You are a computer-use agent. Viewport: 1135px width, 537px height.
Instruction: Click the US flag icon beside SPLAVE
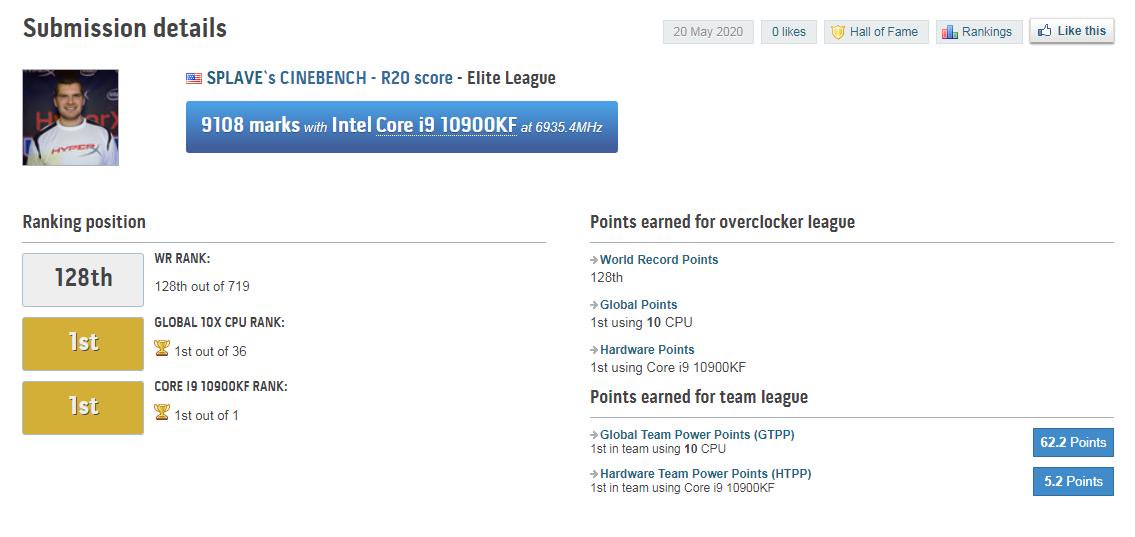click(194, 78)
